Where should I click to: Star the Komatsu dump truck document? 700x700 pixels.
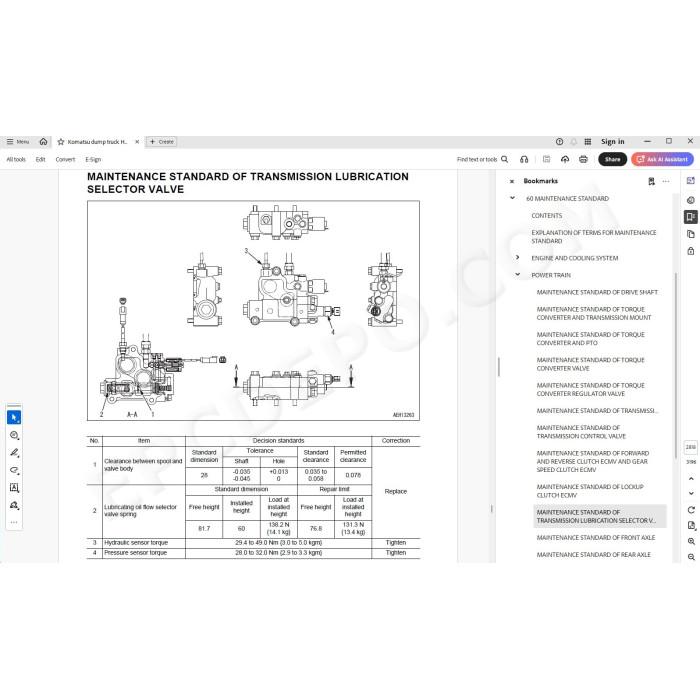61,142
